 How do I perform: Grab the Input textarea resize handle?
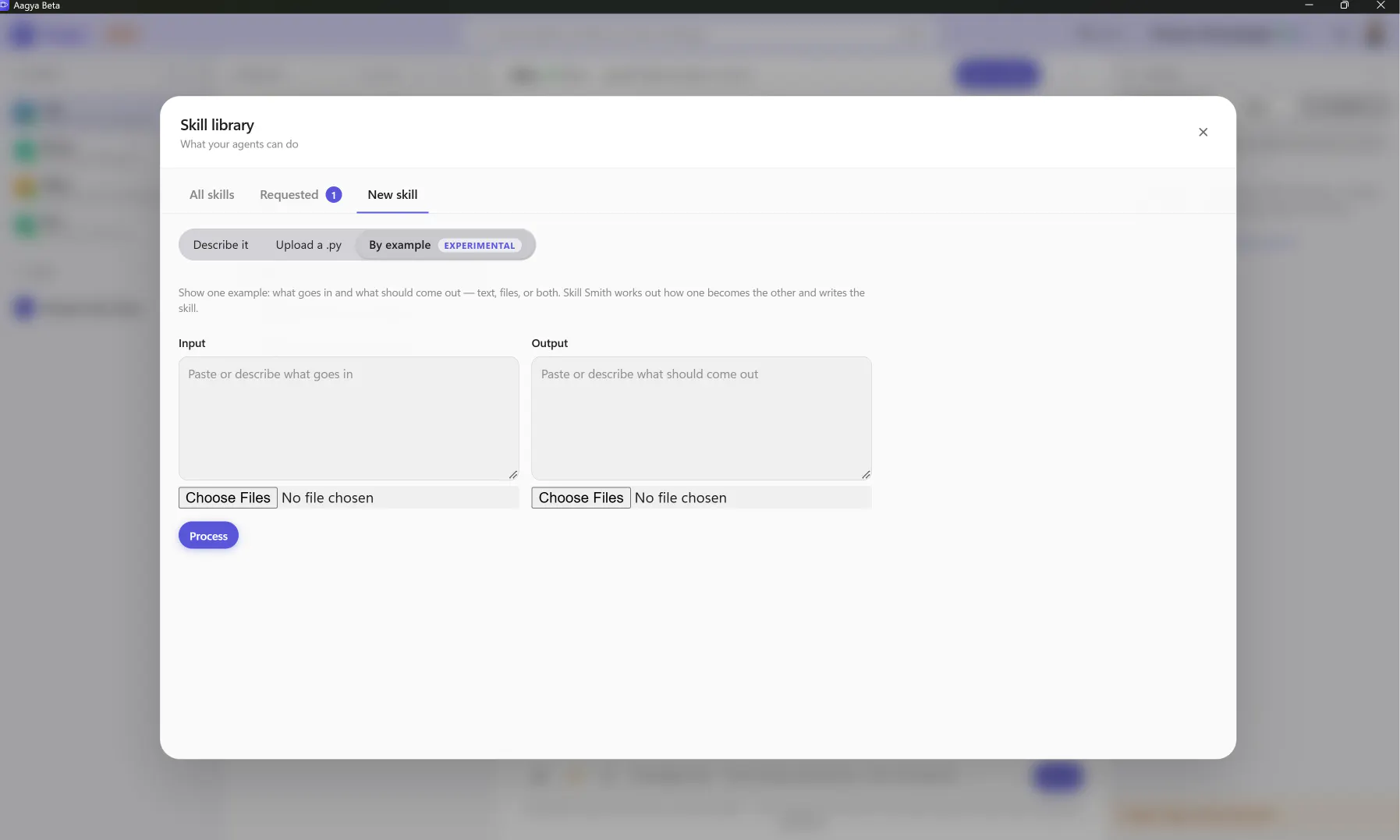pyautogui.click(x=513, y=474)
